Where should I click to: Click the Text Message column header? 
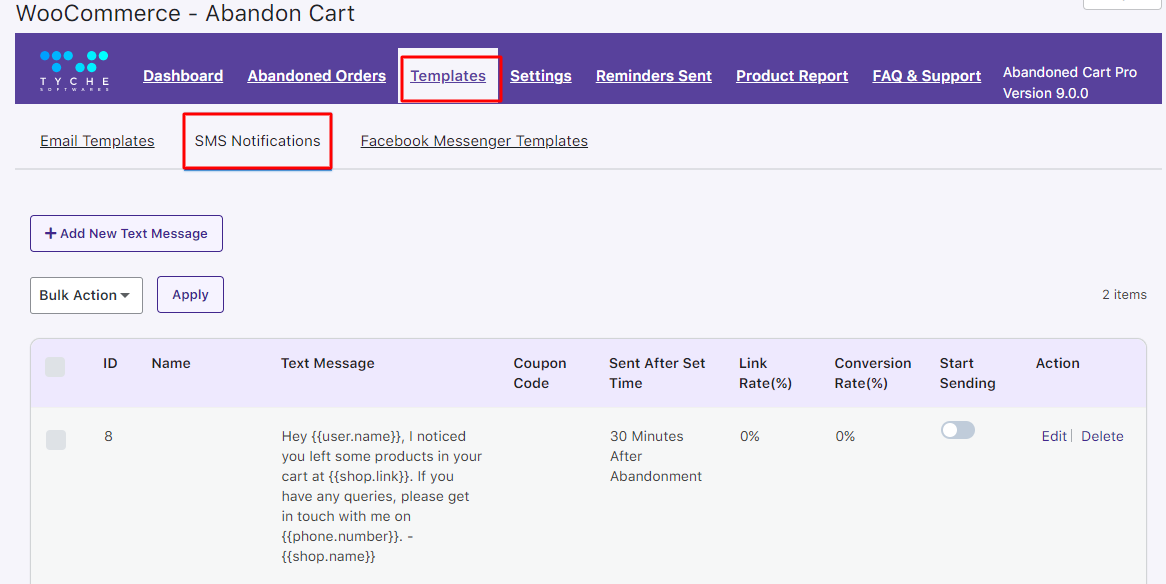(x=328, y=363)
